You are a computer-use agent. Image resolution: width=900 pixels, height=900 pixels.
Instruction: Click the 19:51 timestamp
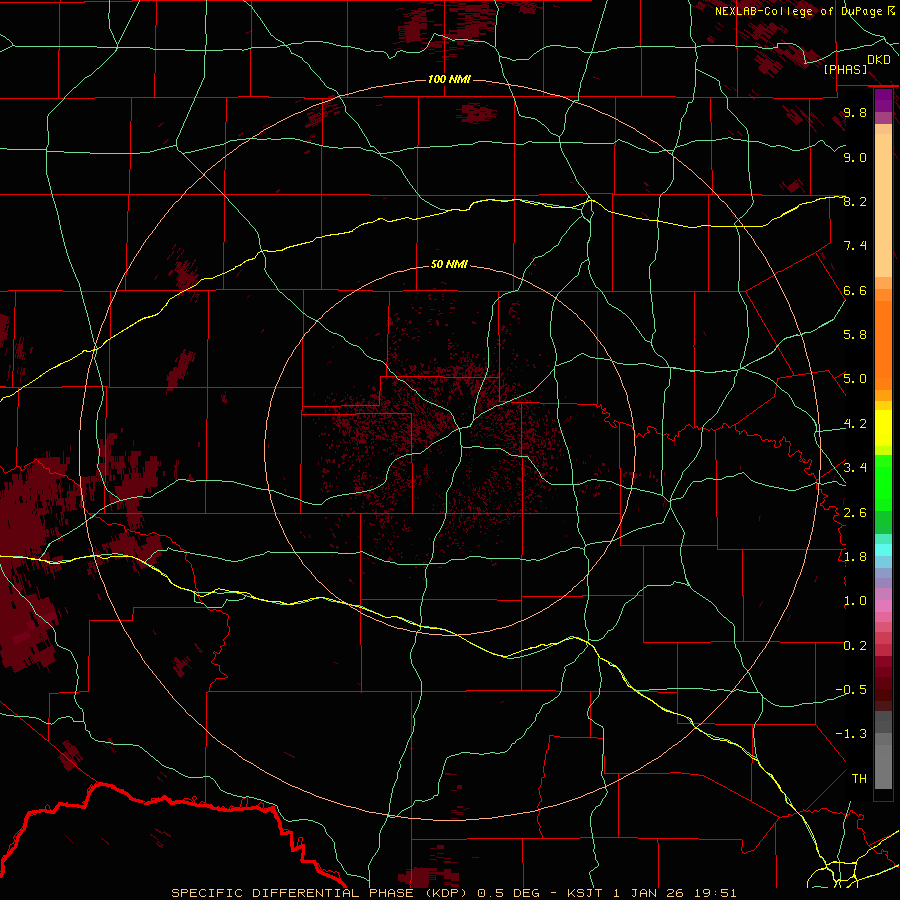click(714, 893)
